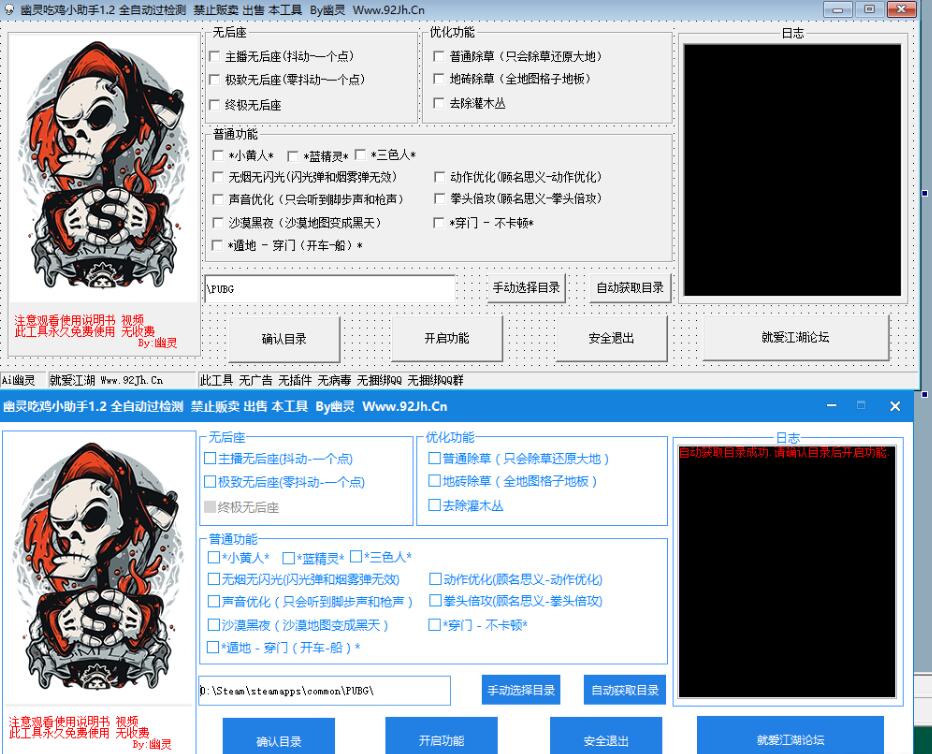This screenshot has width=932, height=754.
Task: Toggle 拳头倍攻 in the gray designer window
Action: coord(439,198)
